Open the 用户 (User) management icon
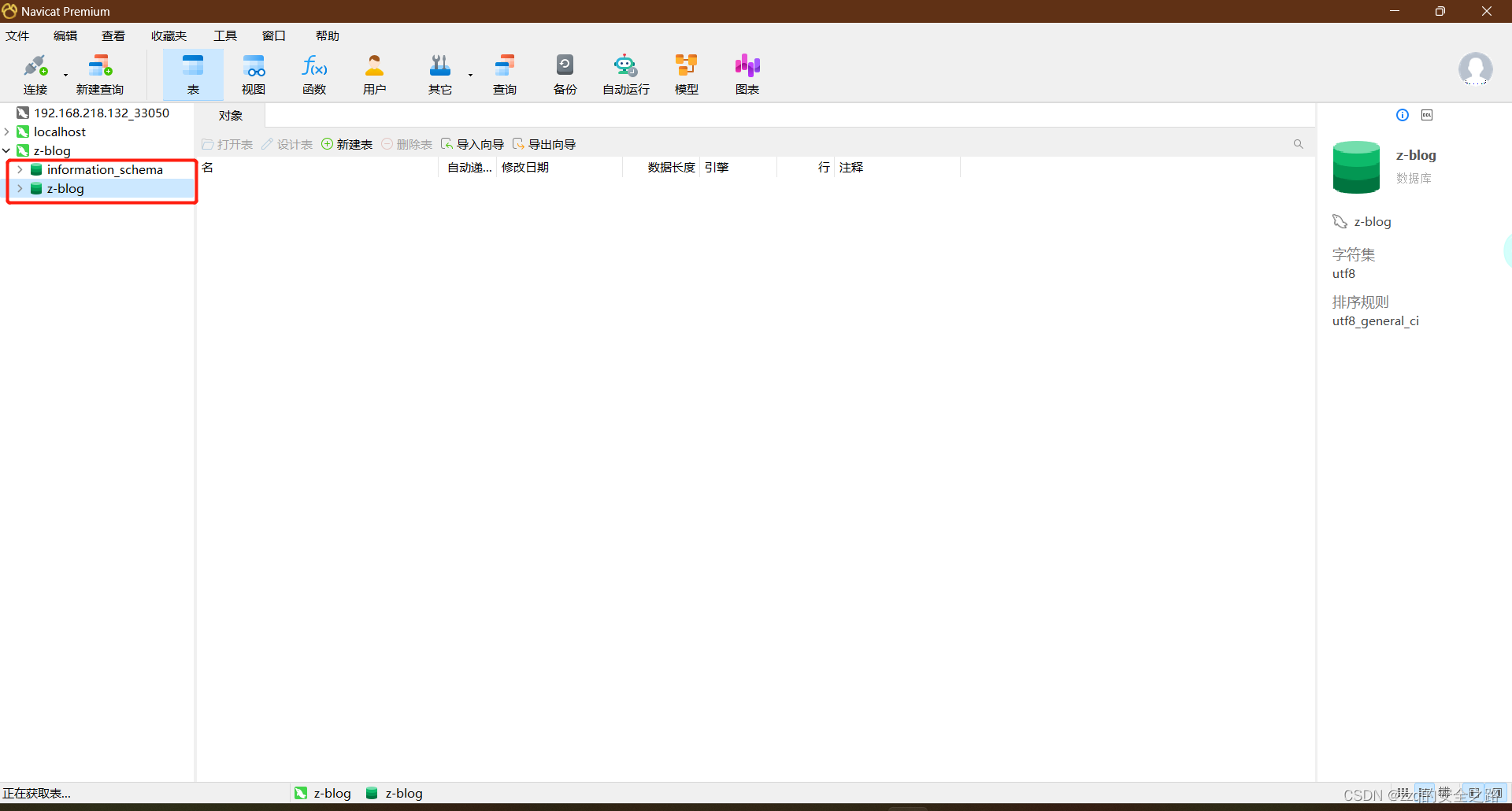This screenshot has height=811, width=1512. [375, 75]
